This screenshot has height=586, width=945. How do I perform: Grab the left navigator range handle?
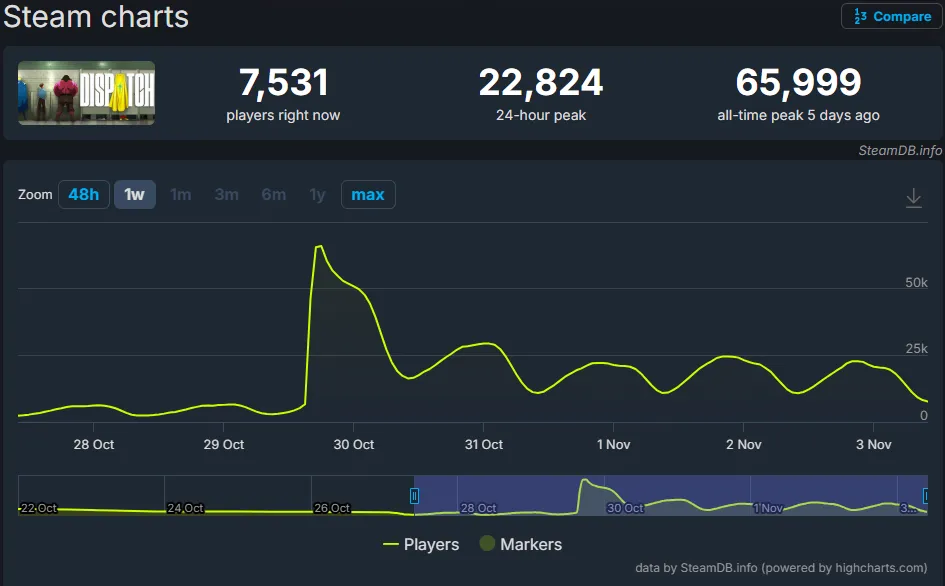[414, 496]
